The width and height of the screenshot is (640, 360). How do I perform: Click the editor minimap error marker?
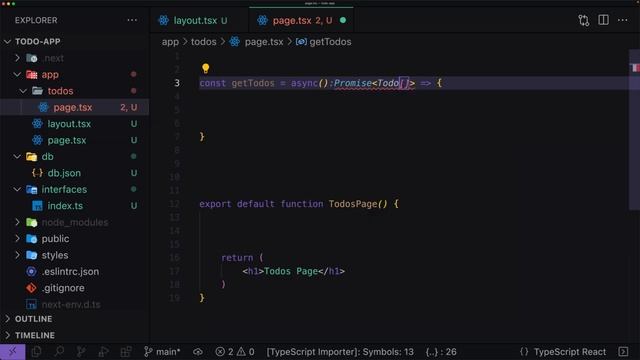coord(635,68)
